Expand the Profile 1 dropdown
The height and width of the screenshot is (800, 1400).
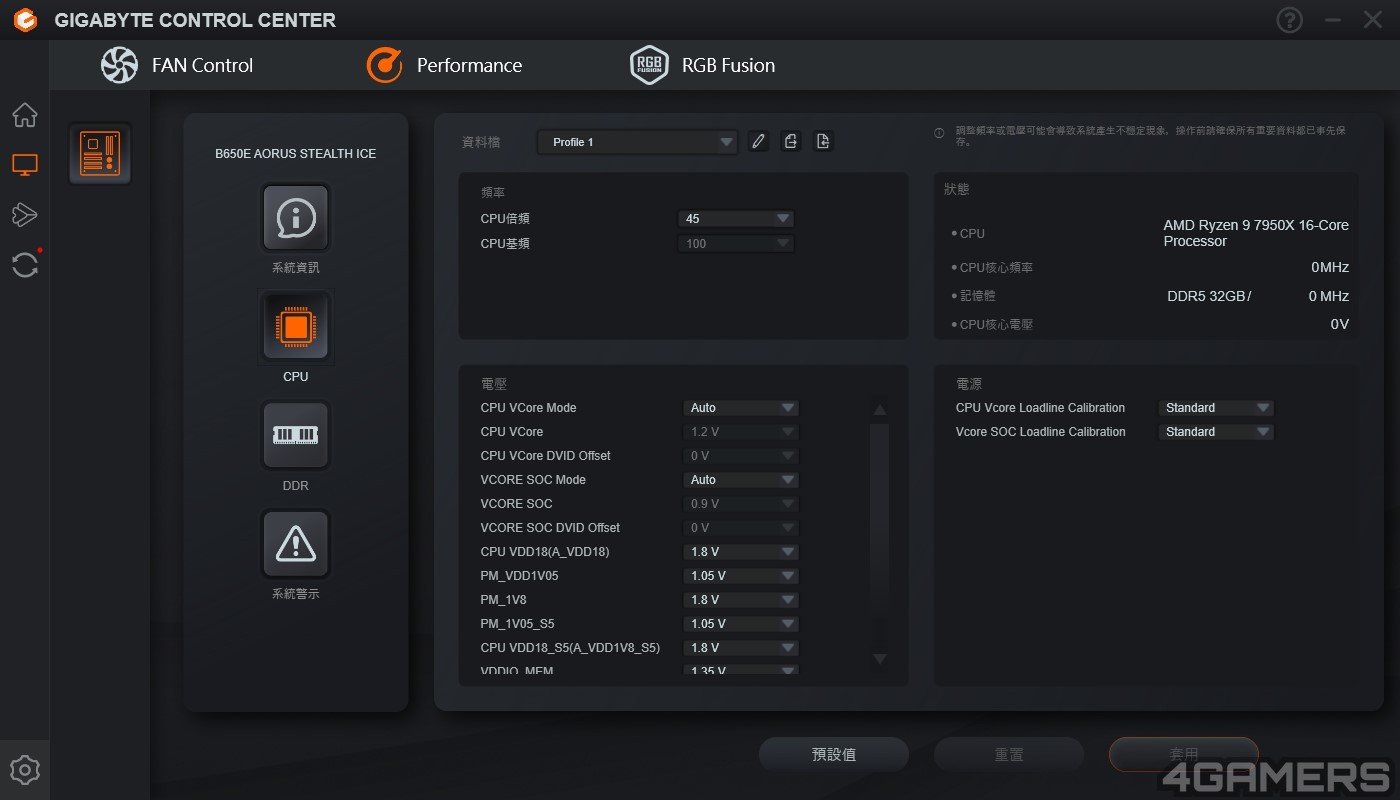coord(638,142)
